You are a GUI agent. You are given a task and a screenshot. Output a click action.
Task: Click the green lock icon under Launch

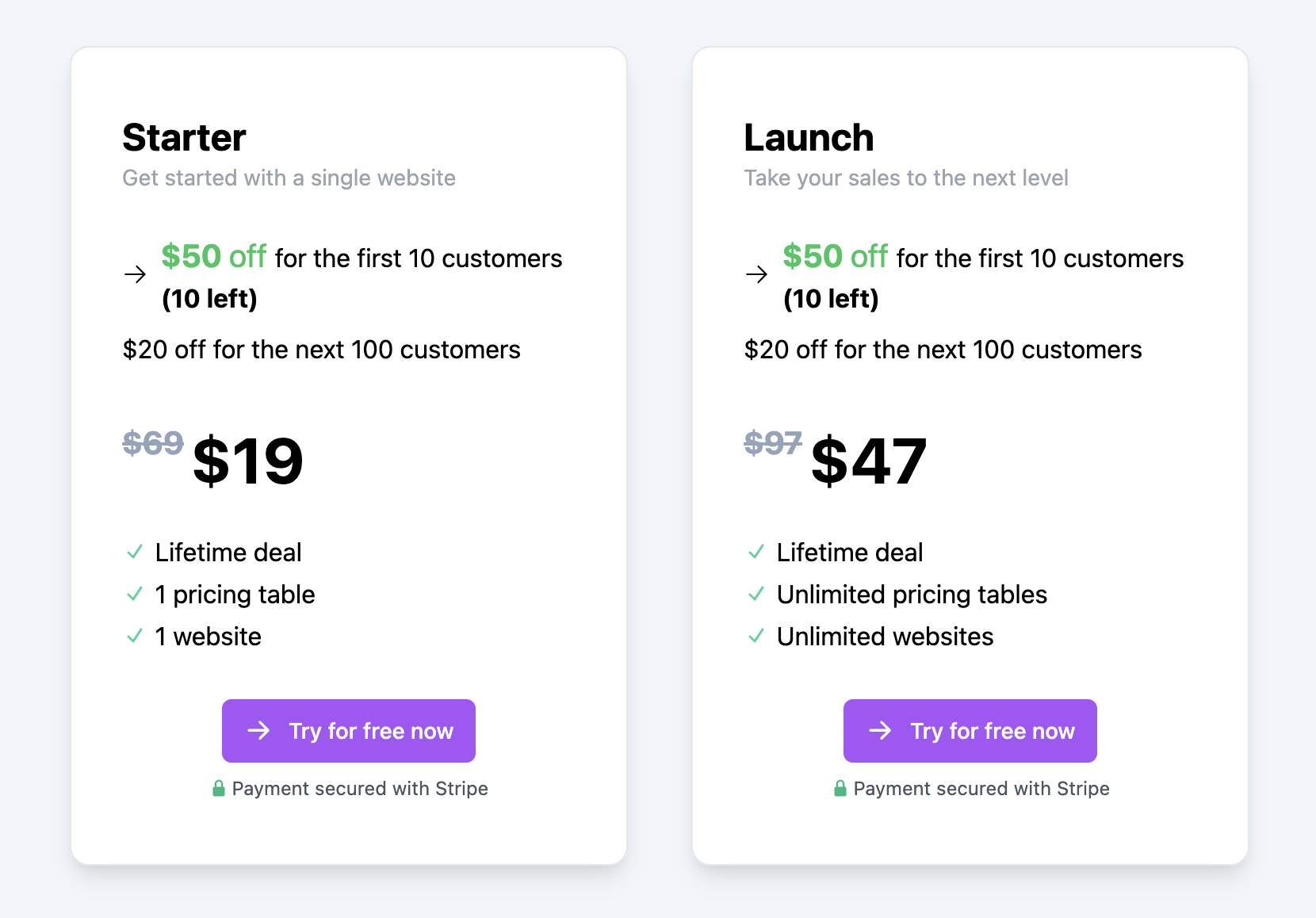(x=840, y=788)
